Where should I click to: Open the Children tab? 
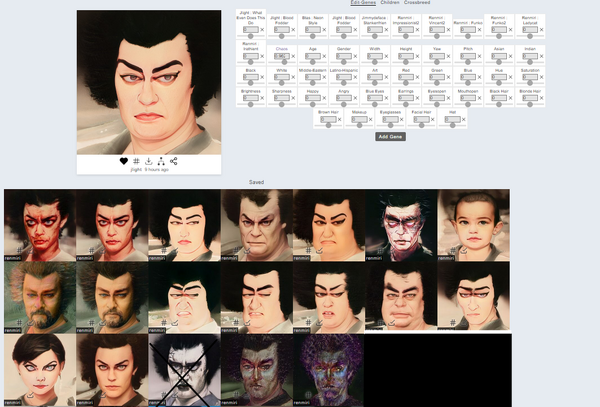tap(390, 2)
